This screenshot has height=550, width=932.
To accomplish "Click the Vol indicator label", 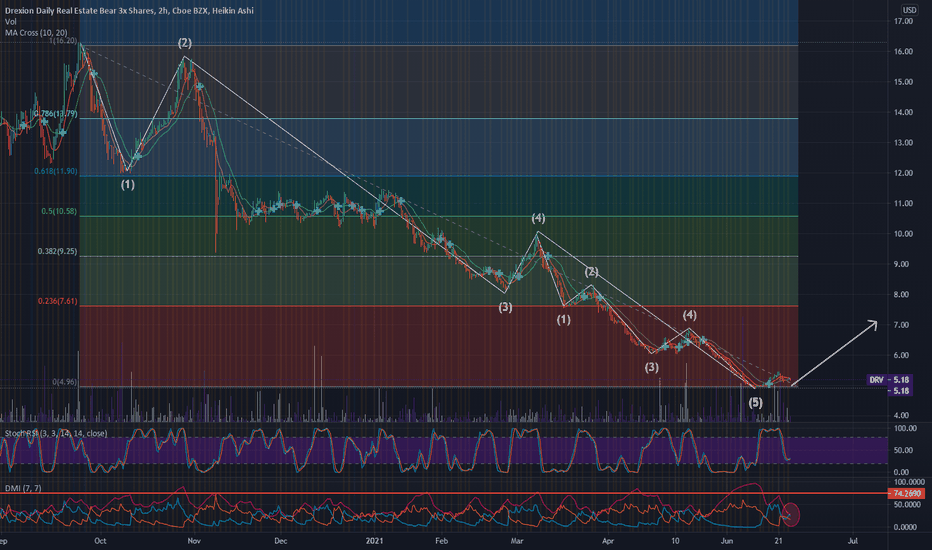I will (x=11, y=22).
